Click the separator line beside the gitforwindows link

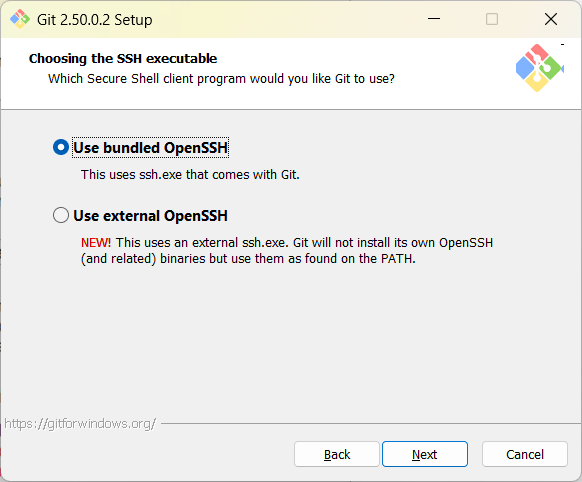click(370, 423)
